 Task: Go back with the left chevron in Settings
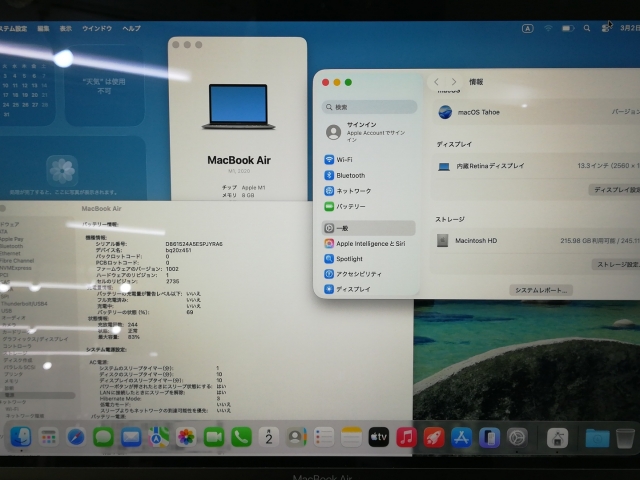436,82
